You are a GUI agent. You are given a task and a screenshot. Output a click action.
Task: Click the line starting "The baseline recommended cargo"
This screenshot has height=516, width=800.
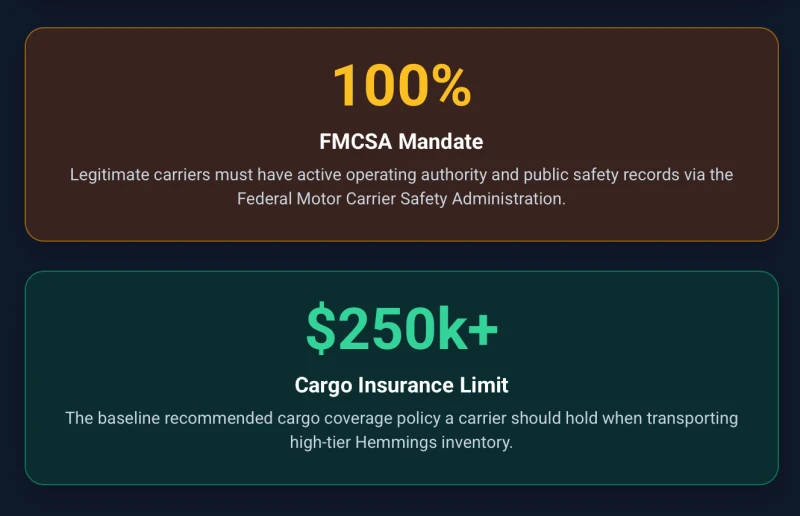401,418
